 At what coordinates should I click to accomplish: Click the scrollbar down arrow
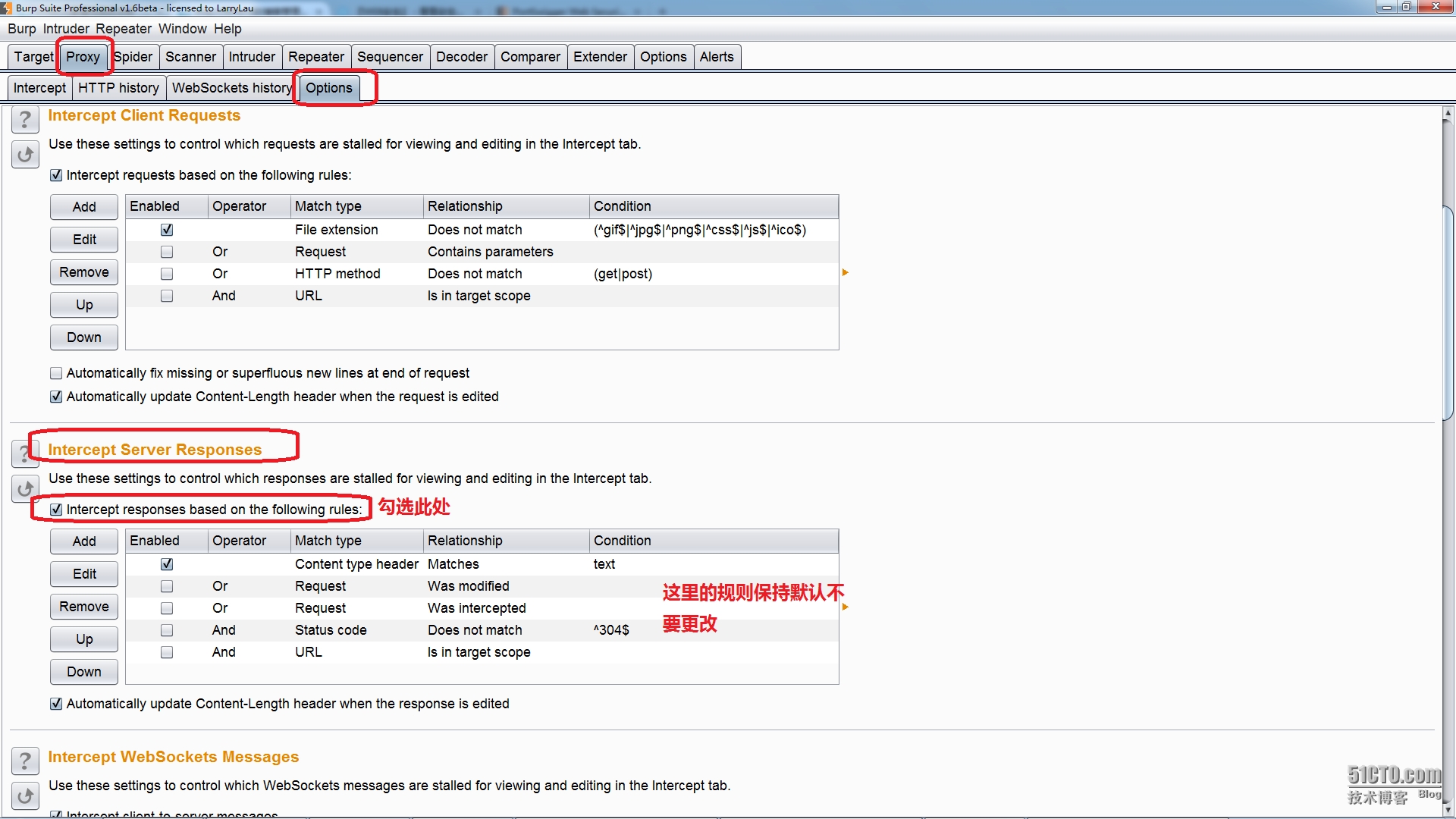click(x=1448, y=809)
